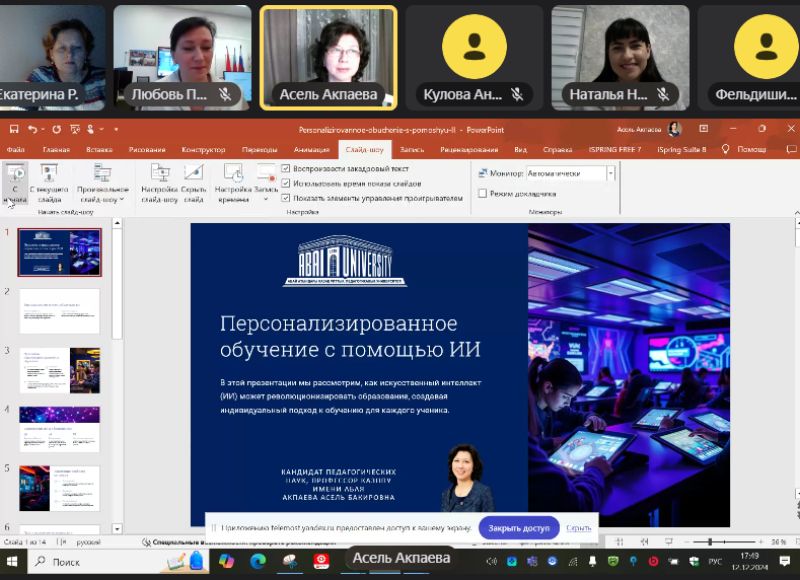Viewport: 800px width, 580px height.
Task: Enable 'Режим докладчика' checkbox
Action: [x=482, y=193]
